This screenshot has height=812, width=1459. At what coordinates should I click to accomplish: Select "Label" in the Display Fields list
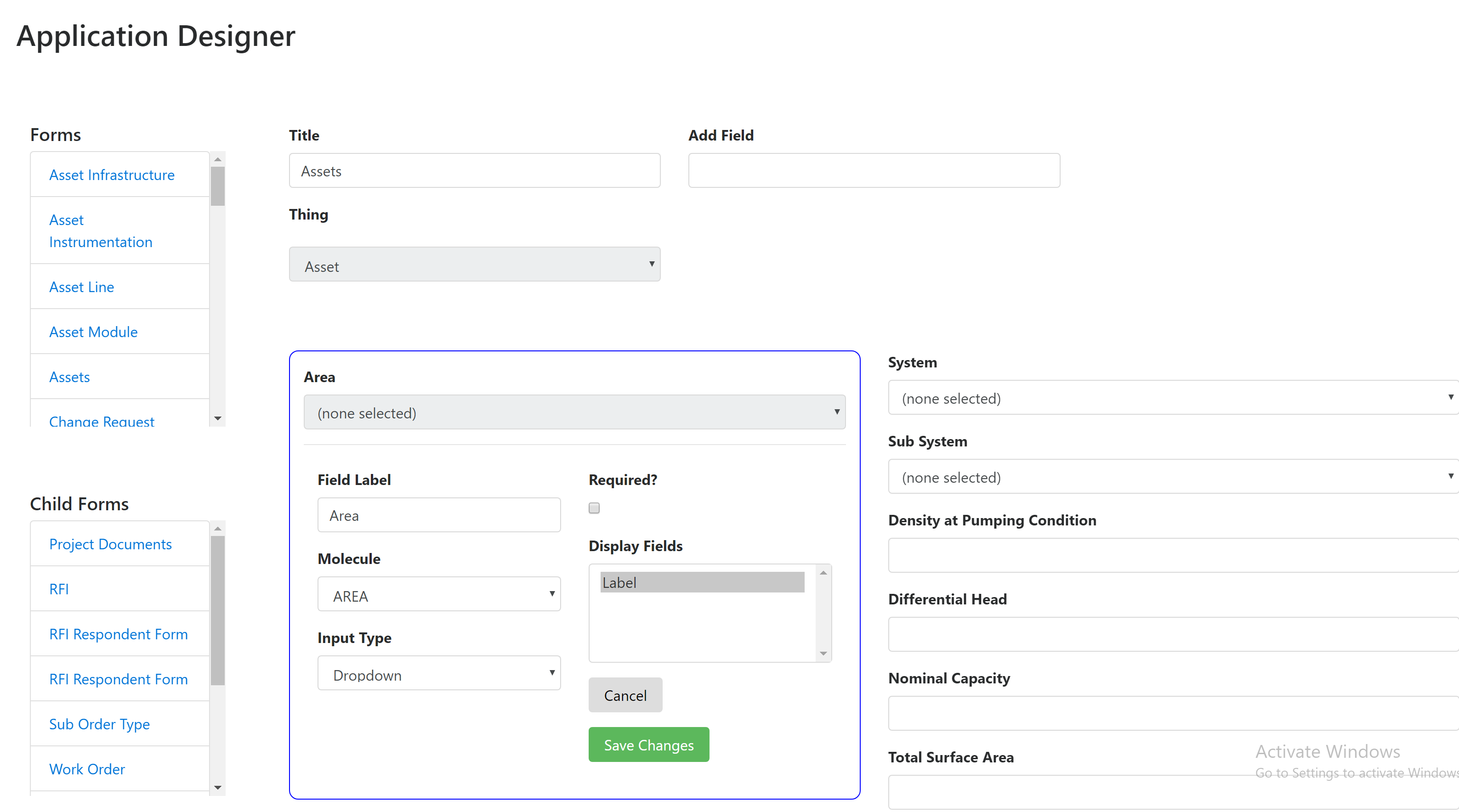[702, 582]
